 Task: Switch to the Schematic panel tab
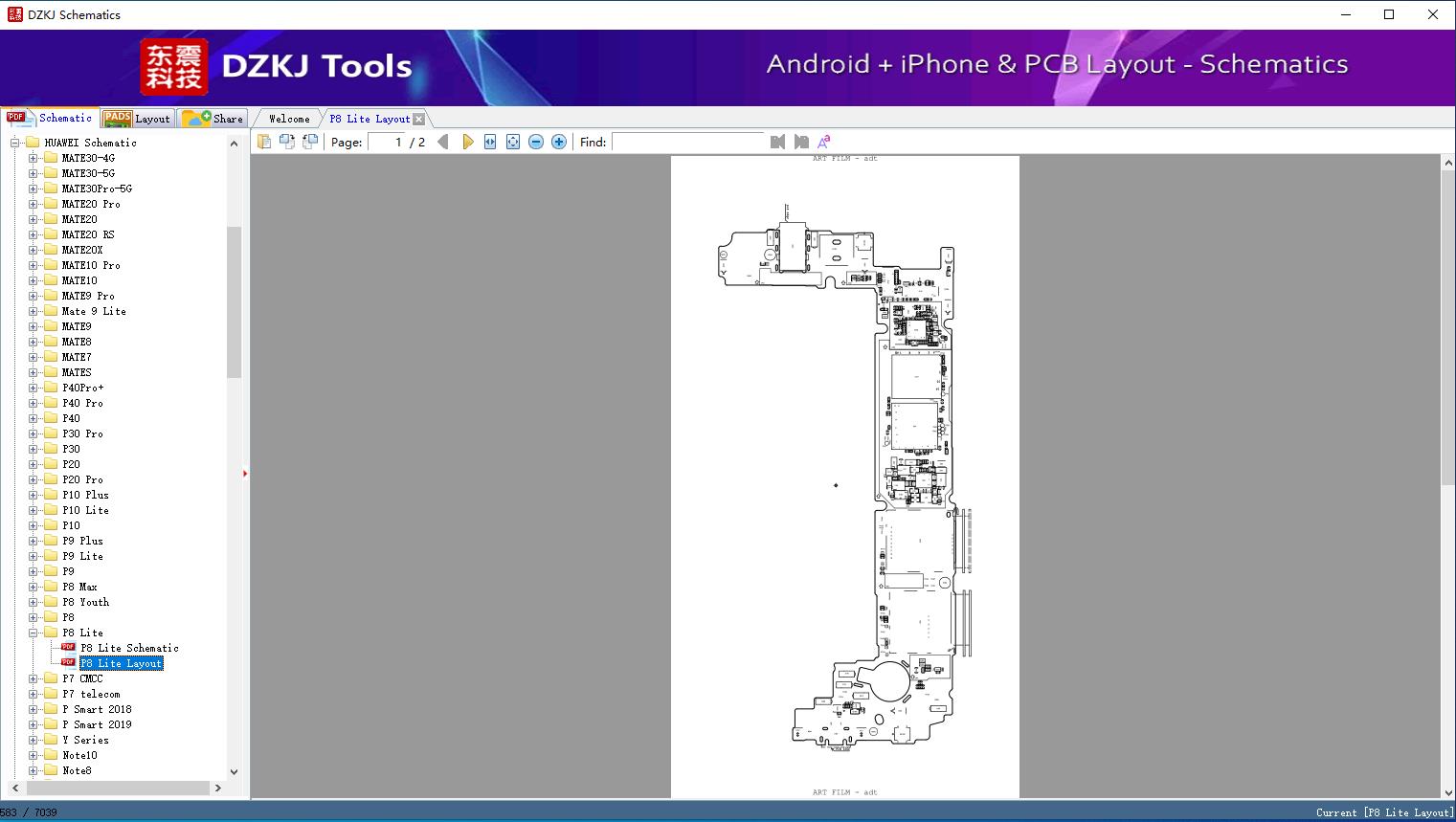click(x=50, y=118)
